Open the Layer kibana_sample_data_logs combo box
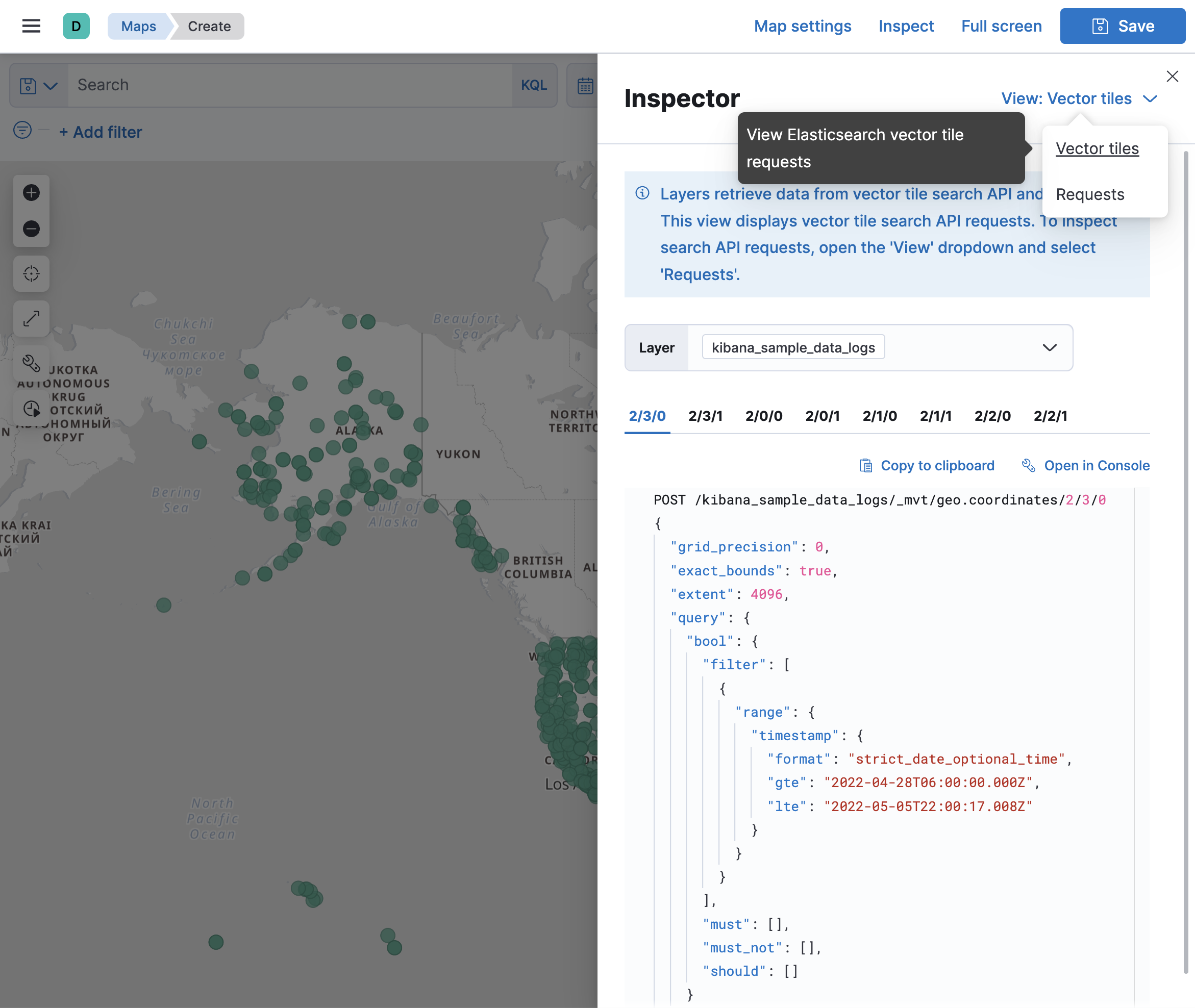Screen dimensions: 1195x1008 [880, 347]
